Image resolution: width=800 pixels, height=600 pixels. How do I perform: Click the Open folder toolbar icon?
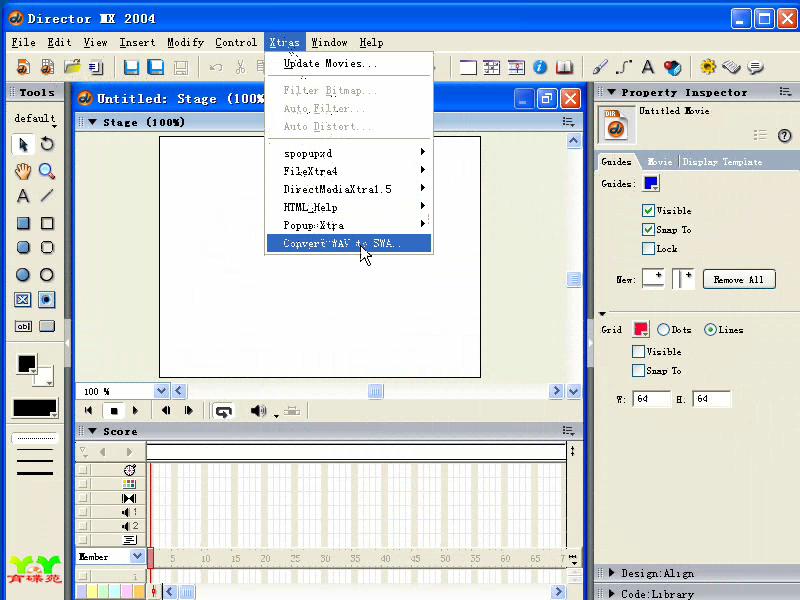(72, 67)
